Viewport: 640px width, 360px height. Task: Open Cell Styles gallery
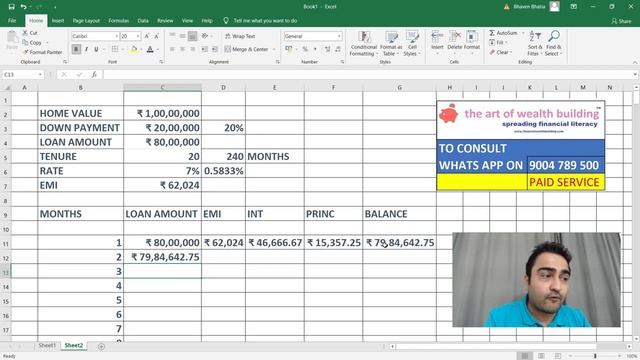pos(412,44)
